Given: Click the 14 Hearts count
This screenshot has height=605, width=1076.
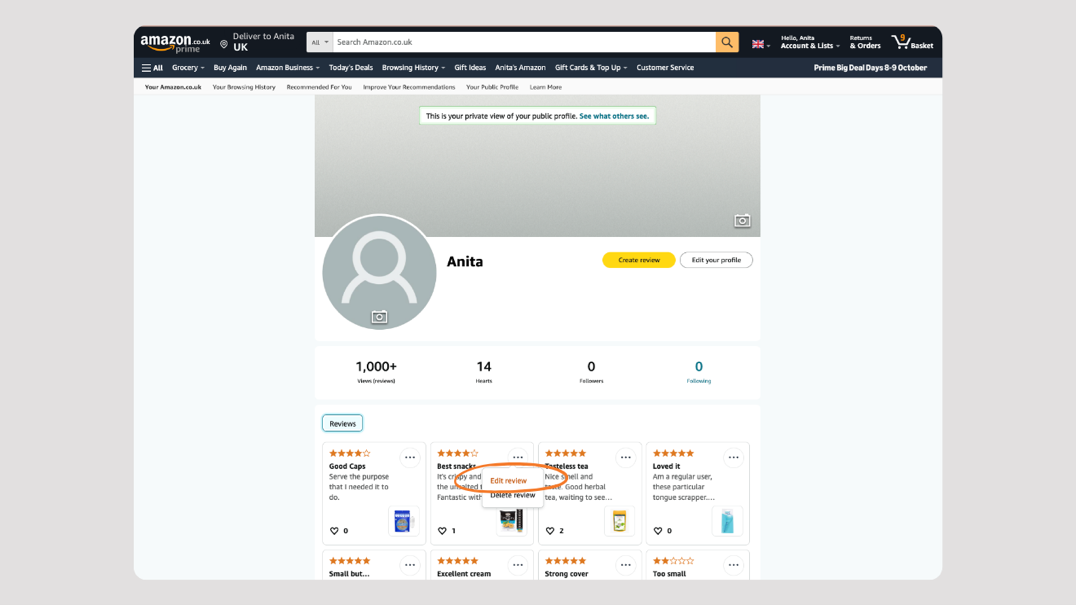Looking at the screenshot, I should tap(484, 371).
